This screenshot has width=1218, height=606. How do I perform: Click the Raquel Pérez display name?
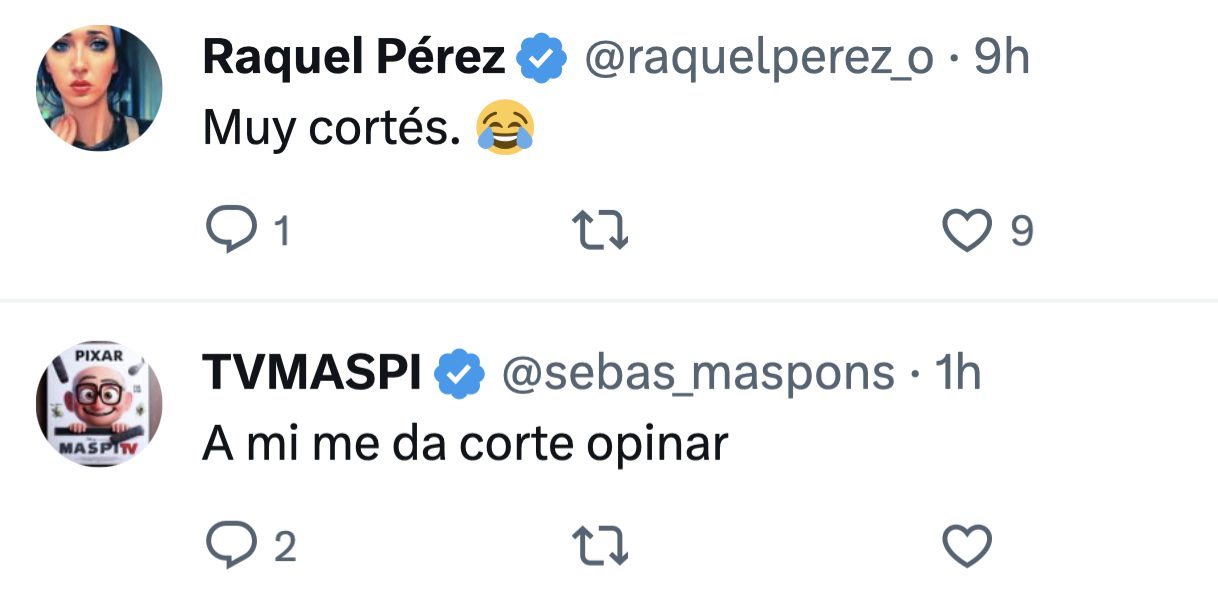[354, 58]
